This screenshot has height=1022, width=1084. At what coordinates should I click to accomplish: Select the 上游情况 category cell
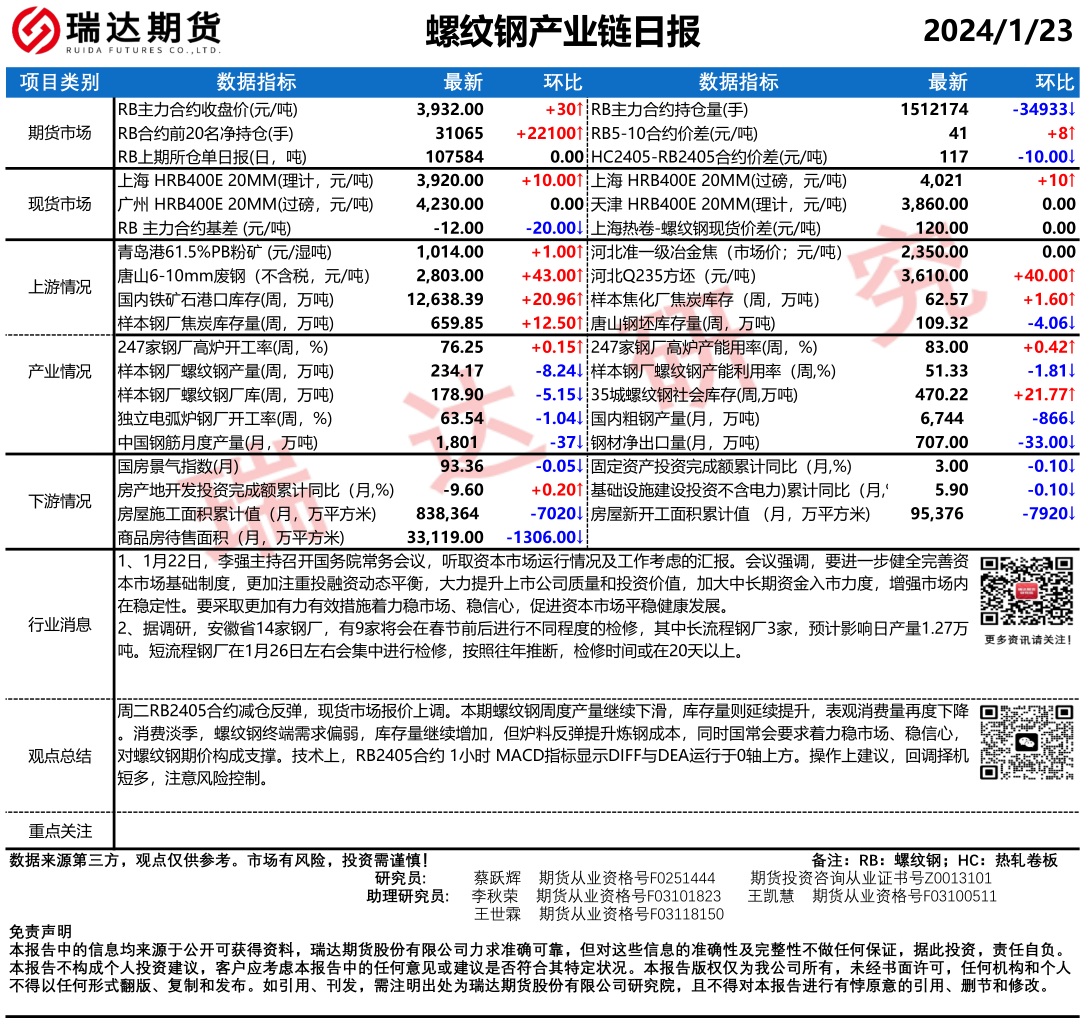point(59,287)
